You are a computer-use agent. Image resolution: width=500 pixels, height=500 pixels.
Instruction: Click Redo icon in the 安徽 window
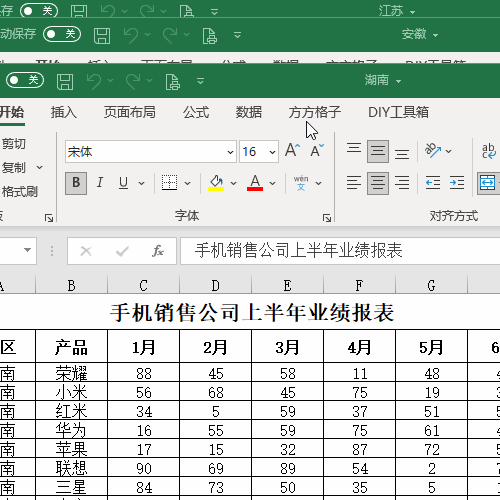[170, 35]
